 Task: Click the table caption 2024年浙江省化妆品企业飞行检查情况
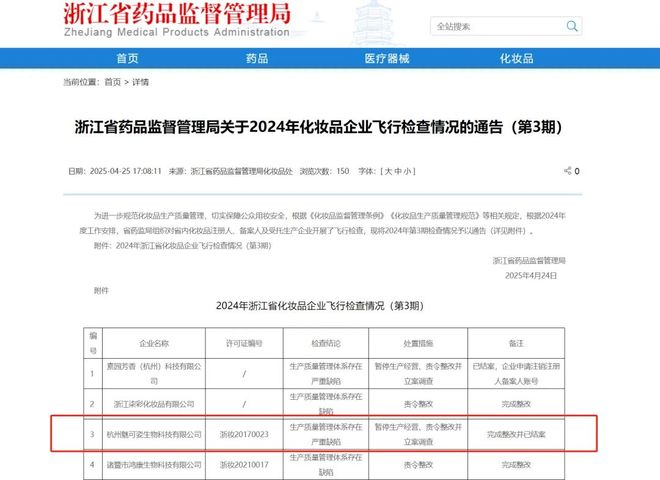pos(319,306)
